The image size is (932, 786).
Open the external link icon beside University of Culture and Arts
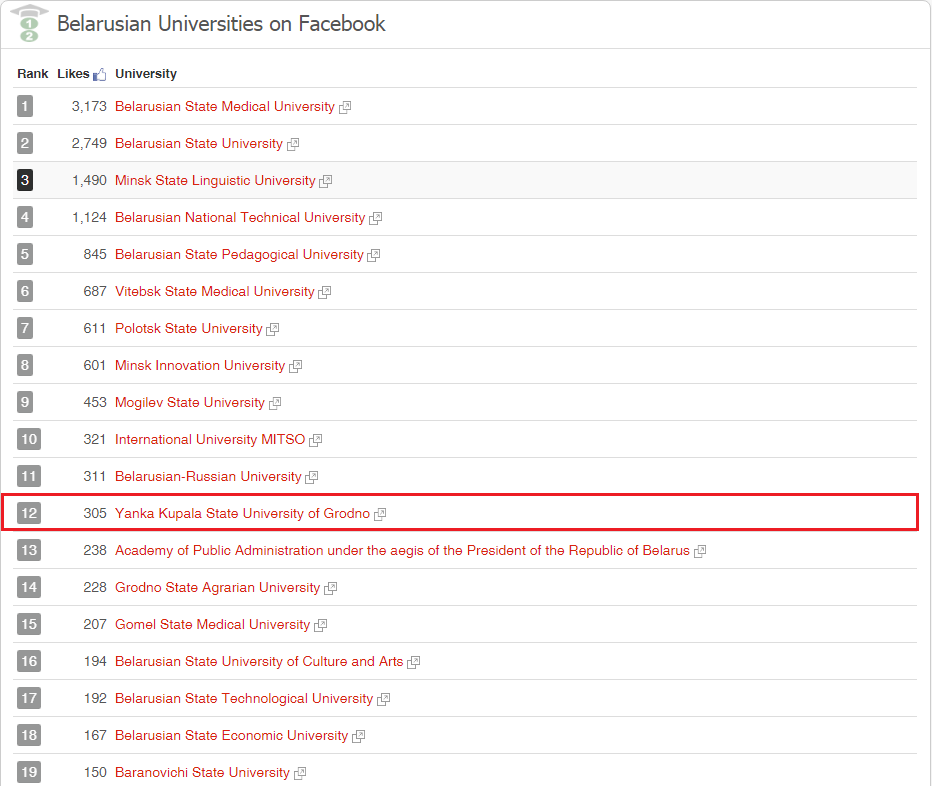(414, 662)
